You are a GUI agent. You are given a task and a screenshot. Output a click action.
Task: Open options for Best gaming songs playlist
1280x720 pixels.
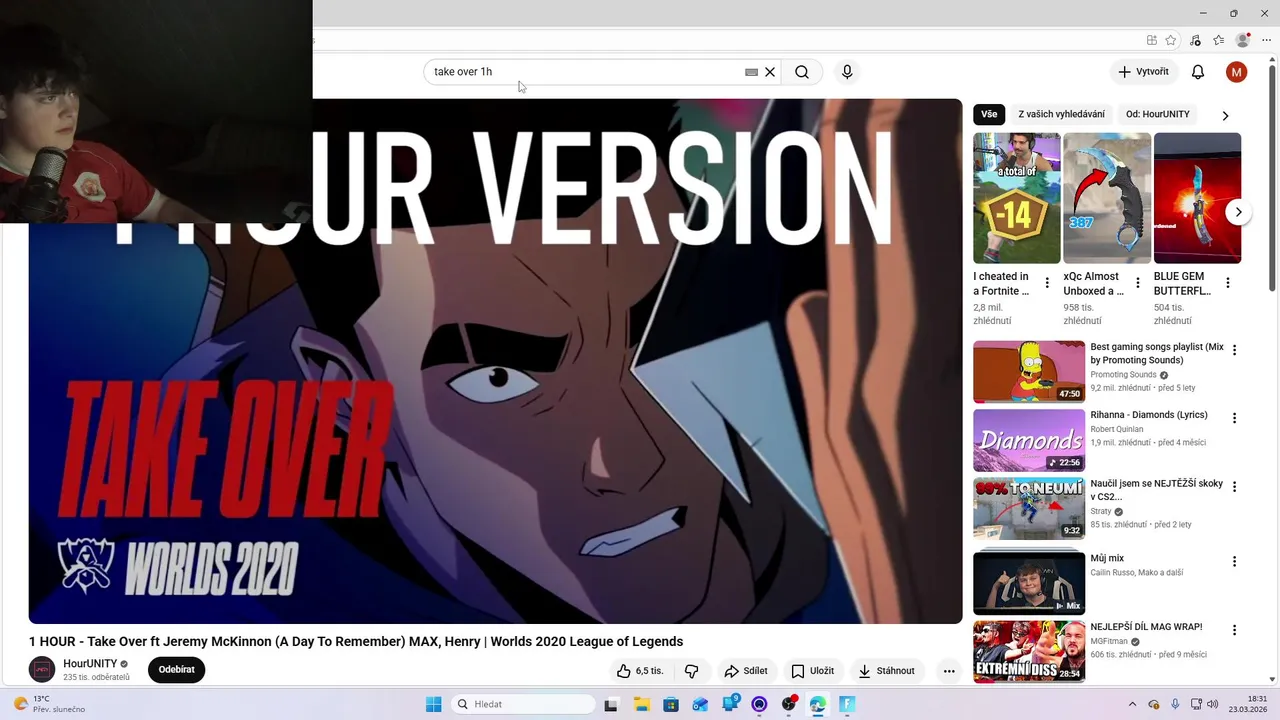[1234, 350]
